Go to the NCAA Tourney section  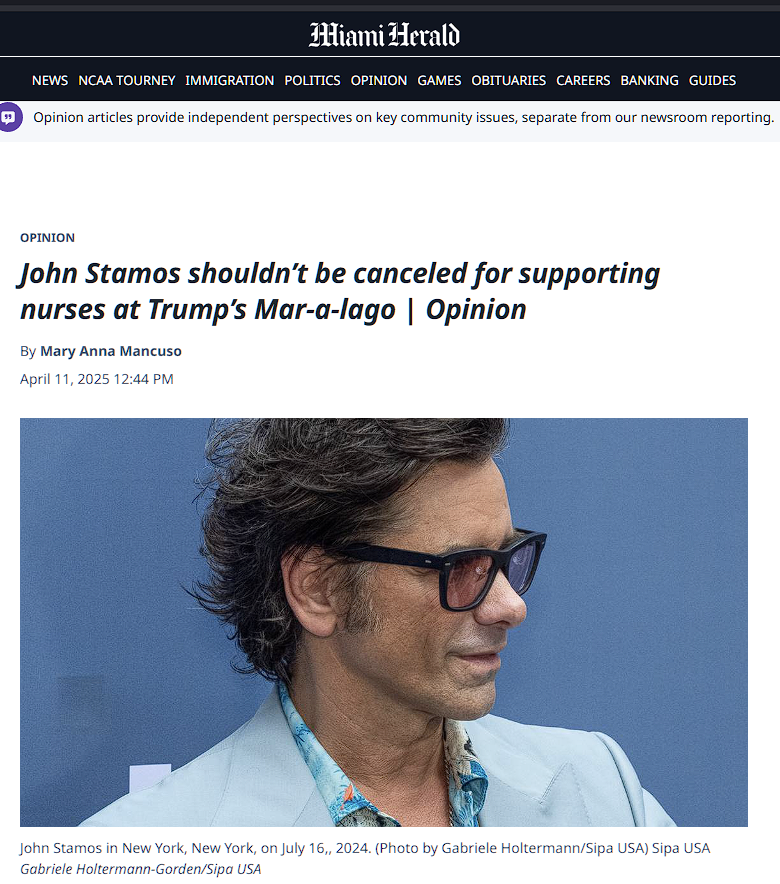click(126, 81)
